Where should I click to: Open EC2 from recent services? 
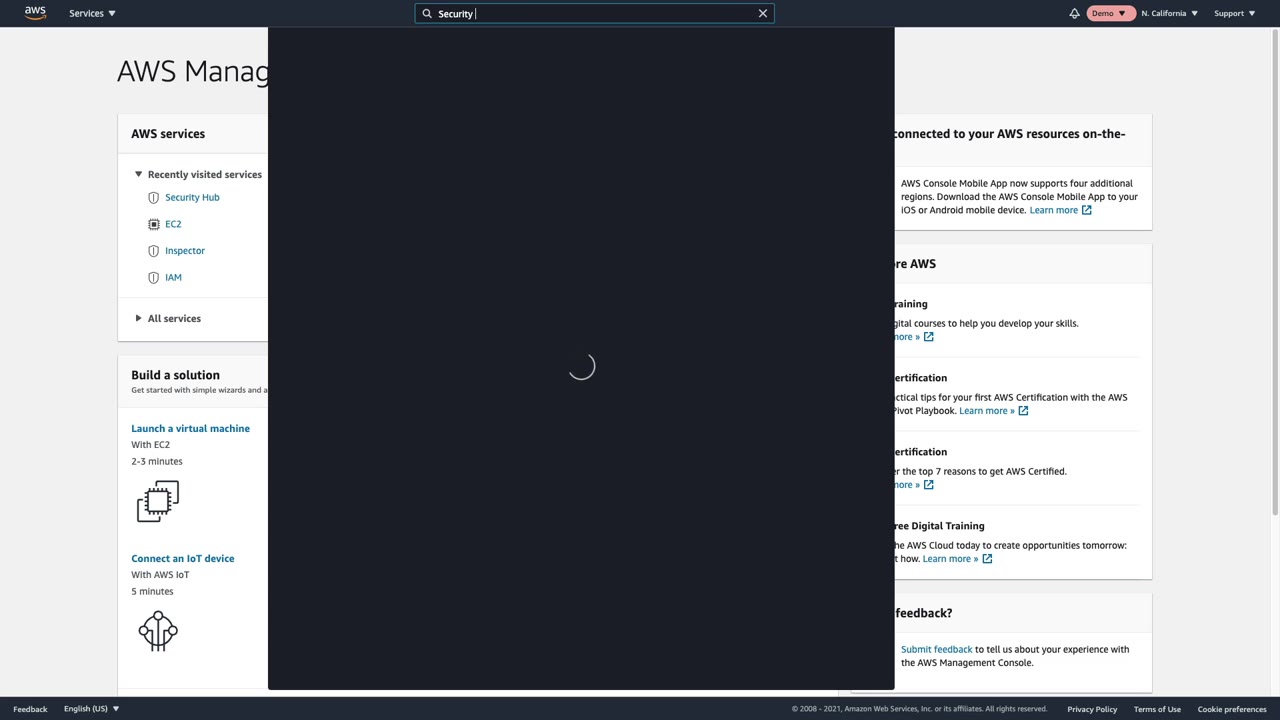pos(173,224)
